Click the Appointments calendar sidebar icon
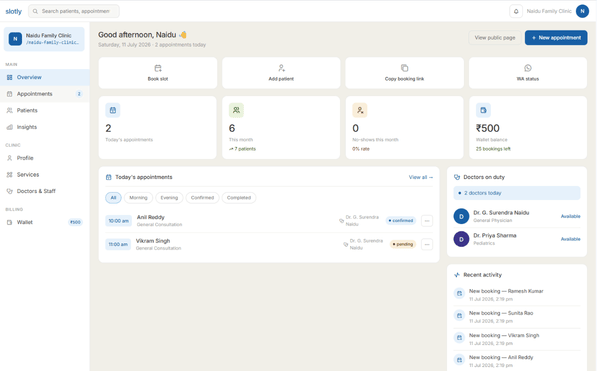Viewport: 597px width, 371px height. point(10,94)
